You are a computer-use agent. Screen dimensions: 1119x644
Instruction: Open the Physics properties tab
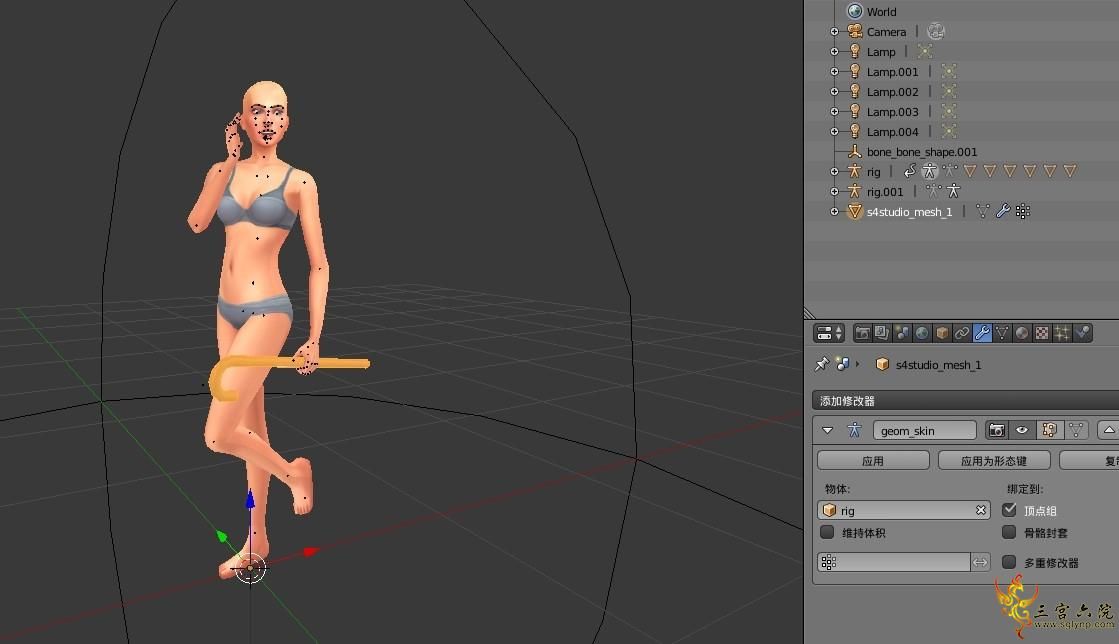coord(1083,333)
